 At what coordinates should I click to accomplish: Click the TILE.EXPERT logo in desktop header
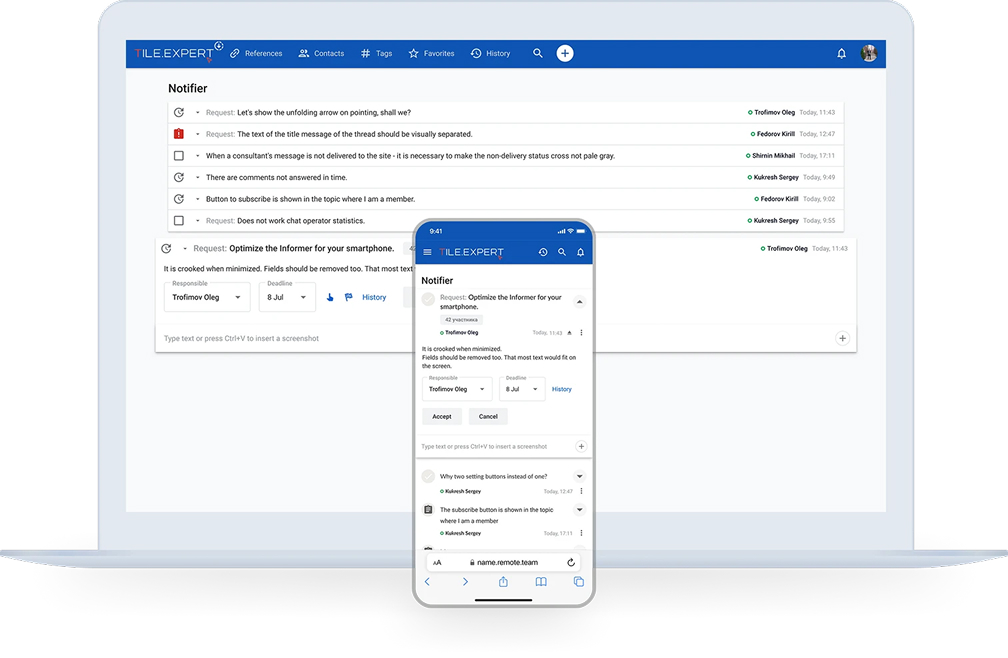174,53
